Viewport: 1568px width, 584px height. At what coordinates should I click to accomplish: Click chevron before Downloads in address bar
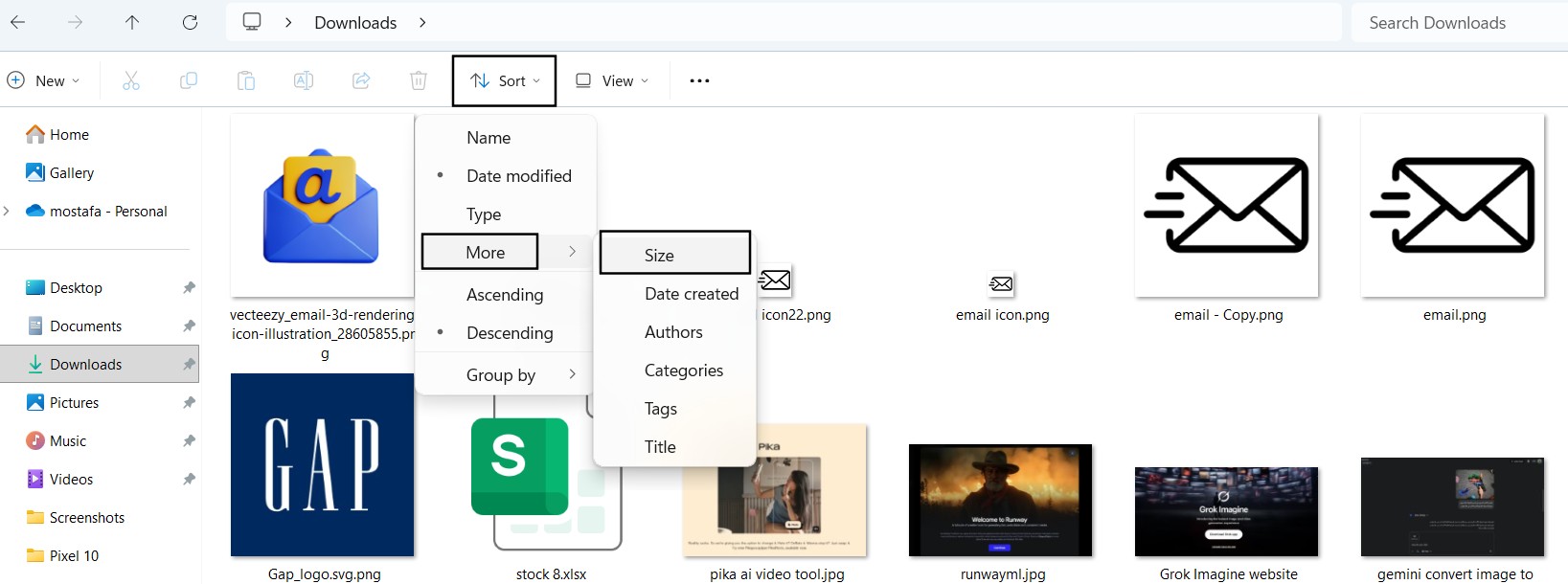pyautogui.click(x=288, y=22)
